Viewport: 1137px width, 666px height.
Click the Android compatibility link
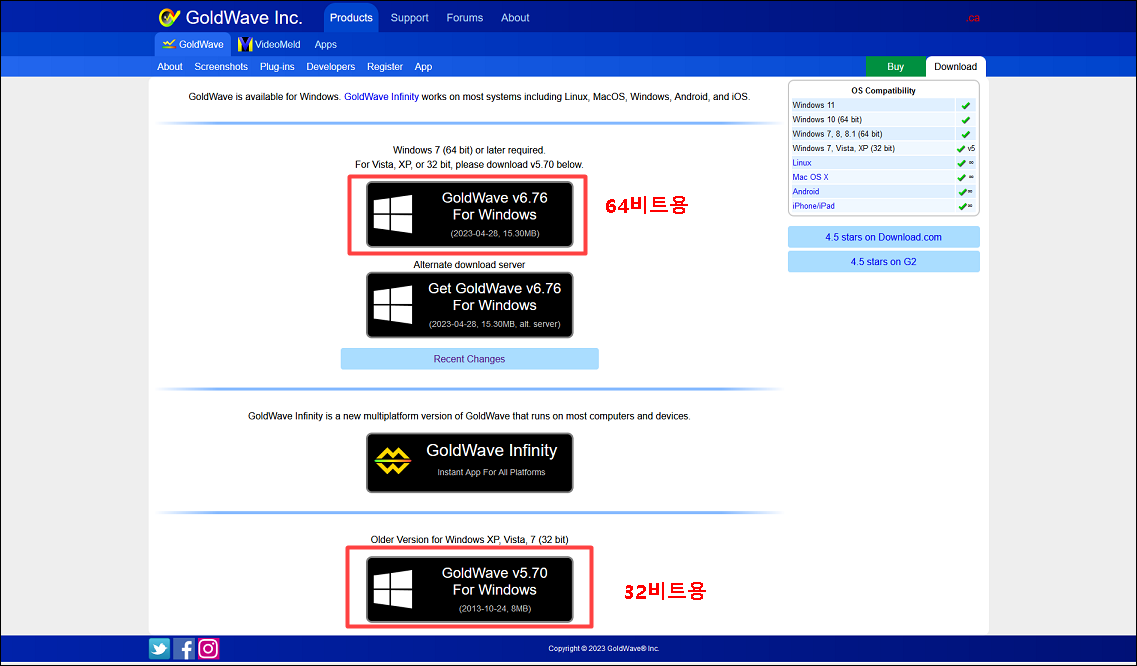pyautogui.click(x=806, y=192)
